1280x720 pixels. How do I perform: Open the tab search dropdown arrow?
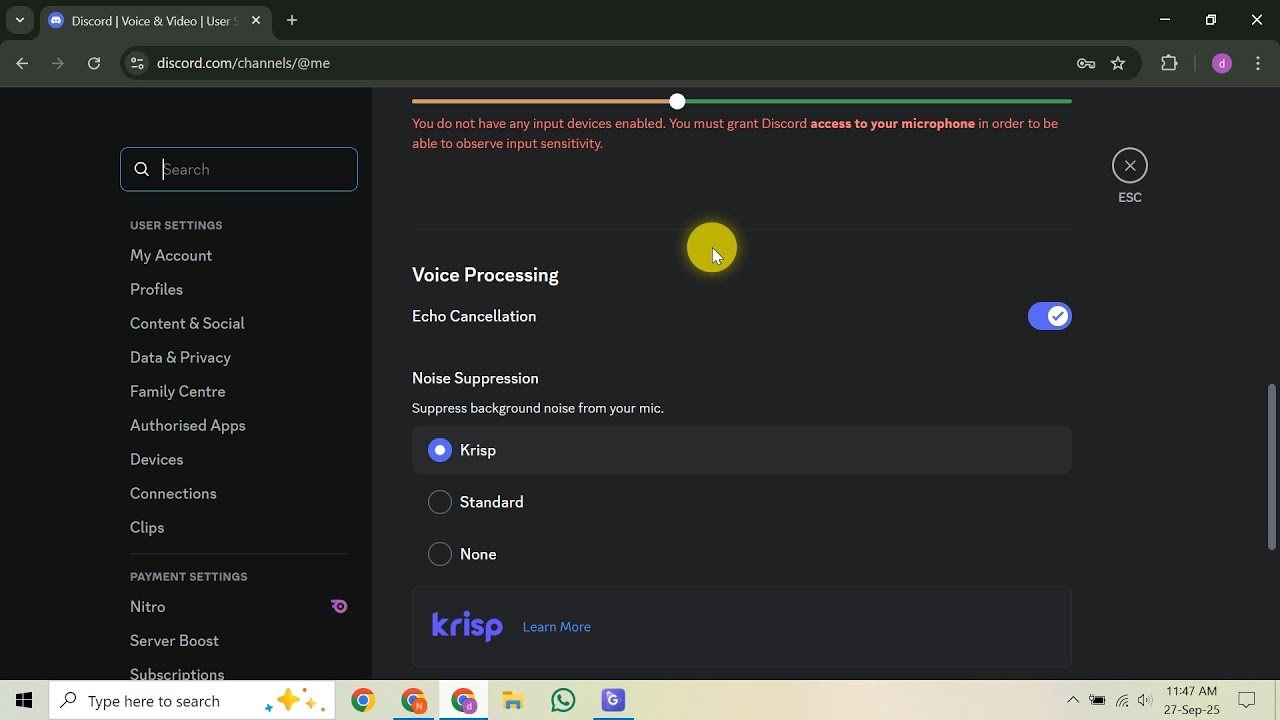[x=19, y=20]
